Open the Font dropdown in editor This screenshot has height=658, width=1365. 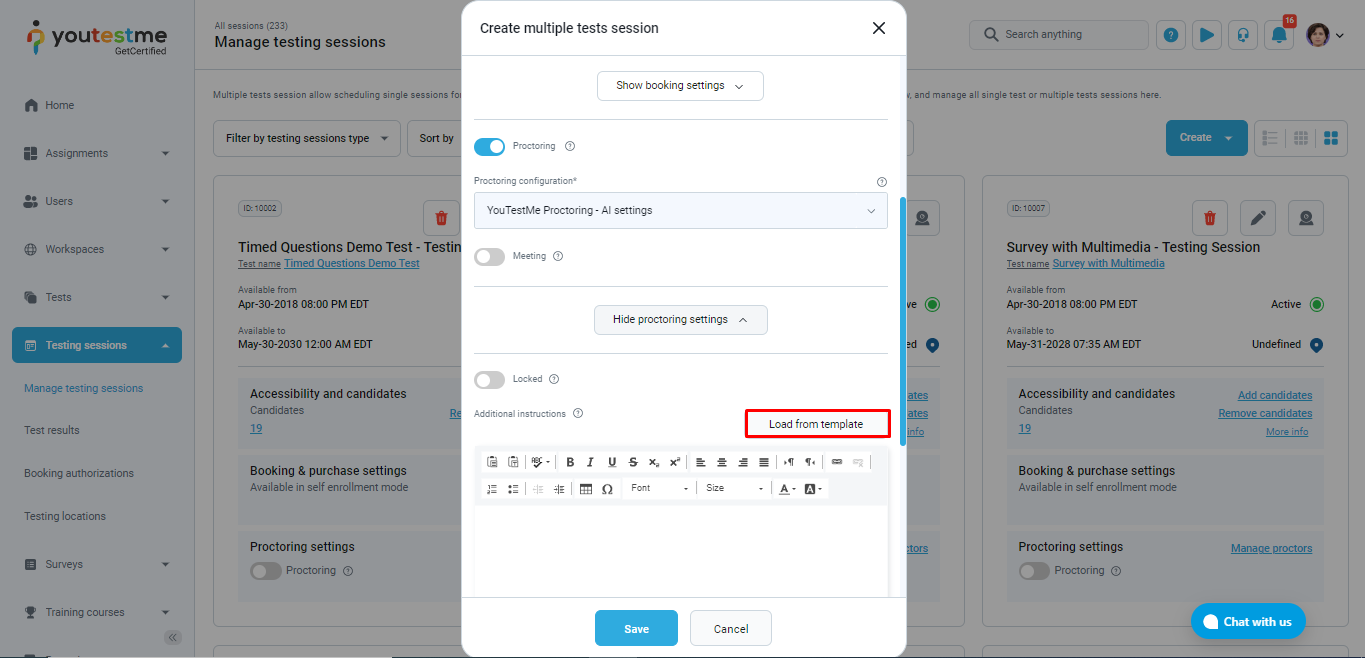(659, 489)
